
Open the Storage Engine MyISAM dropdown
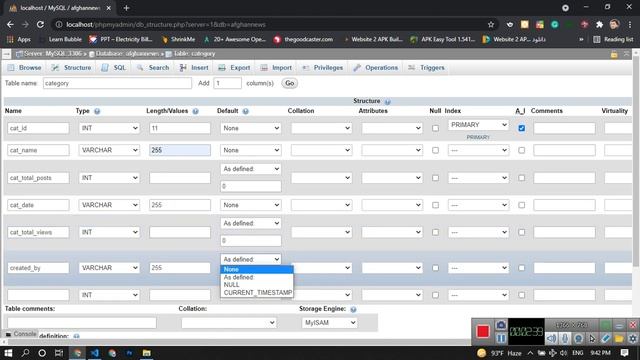tap(329, 322)
